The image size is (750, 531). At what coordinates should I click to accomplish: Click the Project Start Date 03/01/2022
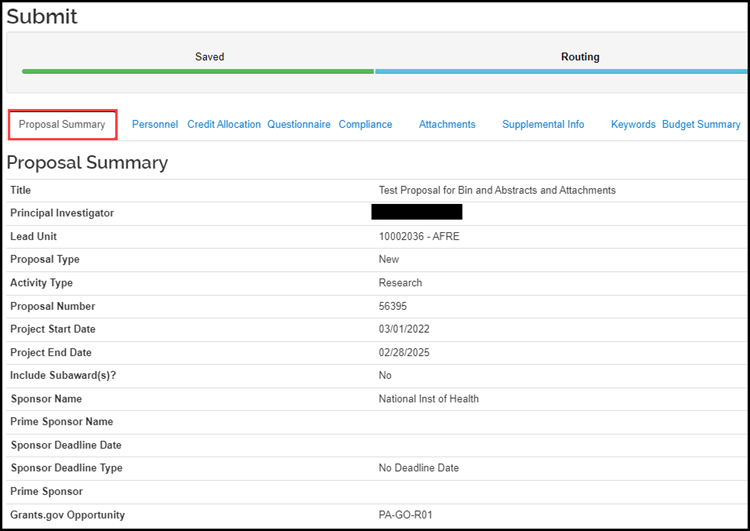[404, 329]
